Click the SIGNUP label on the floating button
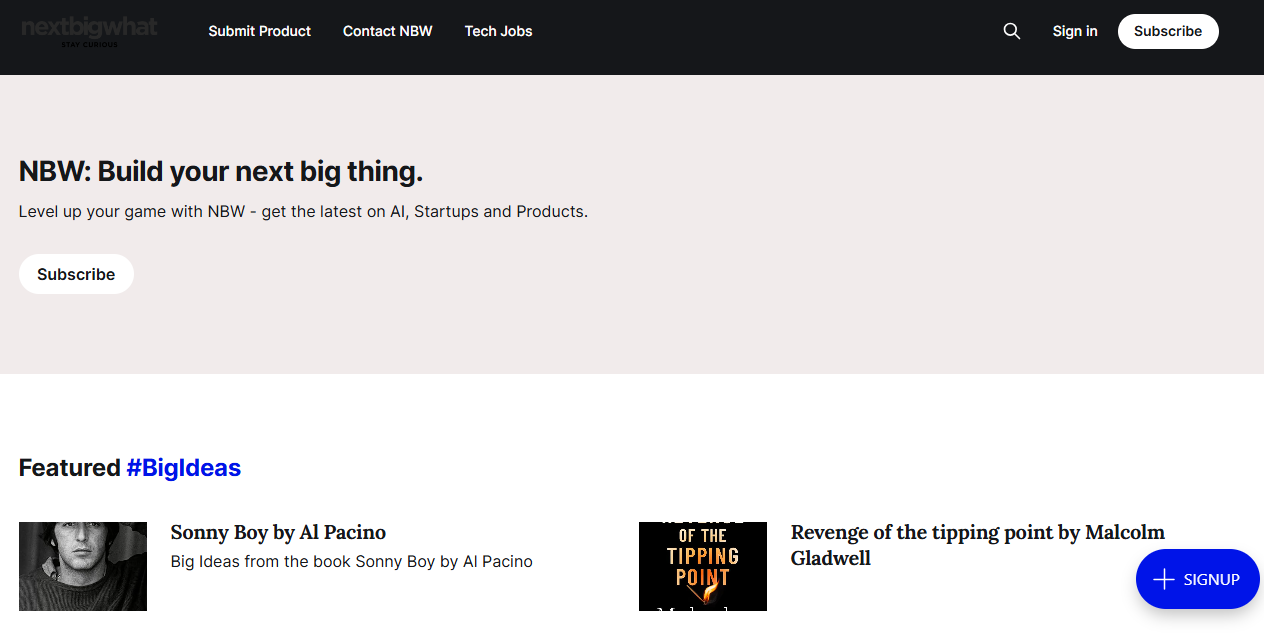This screenshot has height=637, width=1264. (x=1211, y=580)
